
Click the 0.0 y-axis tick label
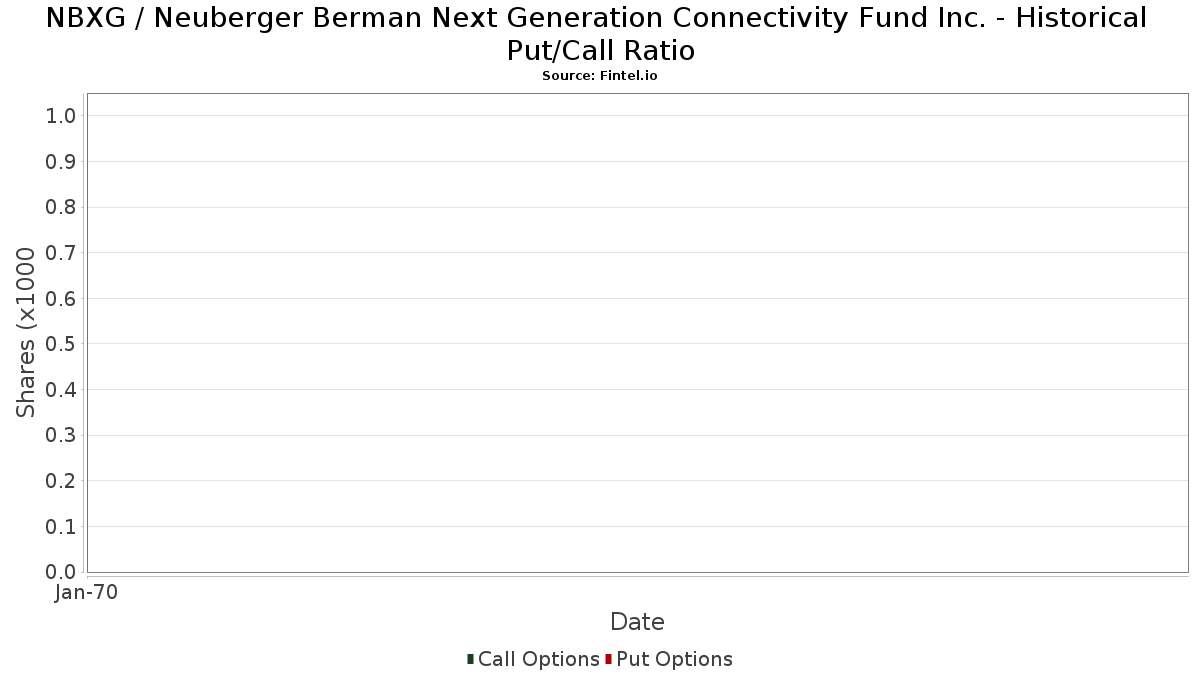[x=61, y=572]
